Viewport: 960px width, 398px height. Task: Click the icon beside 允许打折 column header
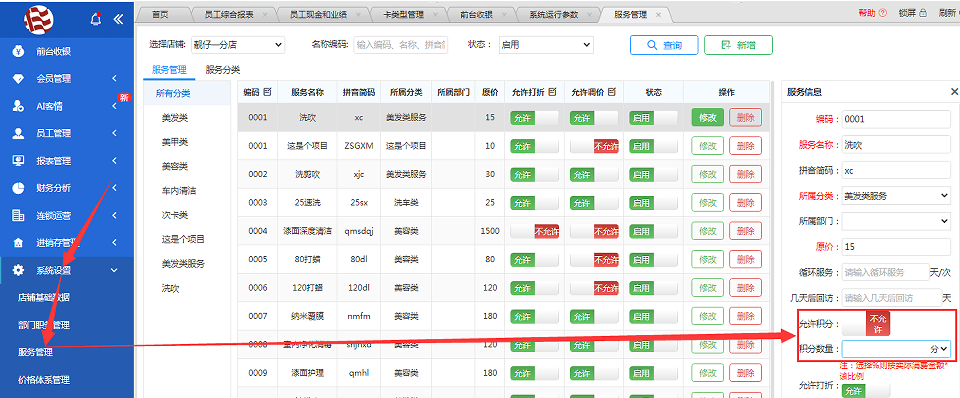click(552, 92)
